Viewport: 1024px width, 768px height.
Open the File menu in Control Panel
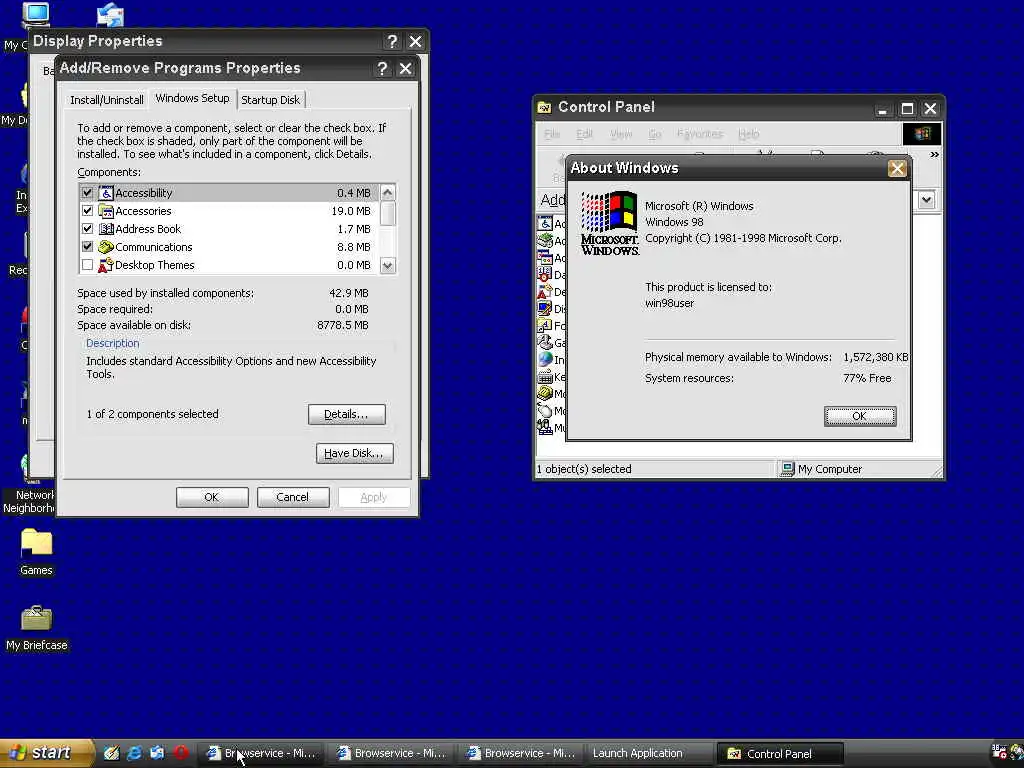point(552,134)
